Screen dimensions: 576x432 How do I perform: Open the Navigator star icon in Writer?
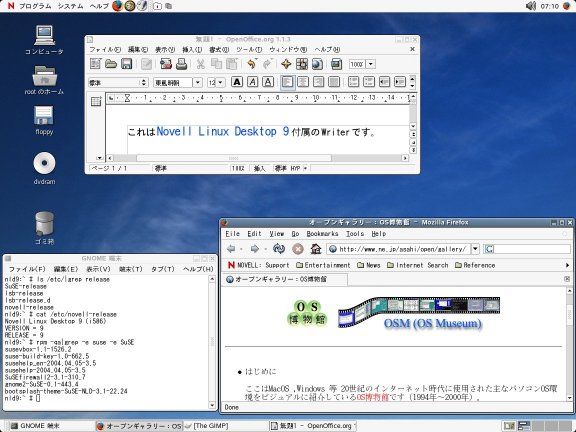[286, 64]
